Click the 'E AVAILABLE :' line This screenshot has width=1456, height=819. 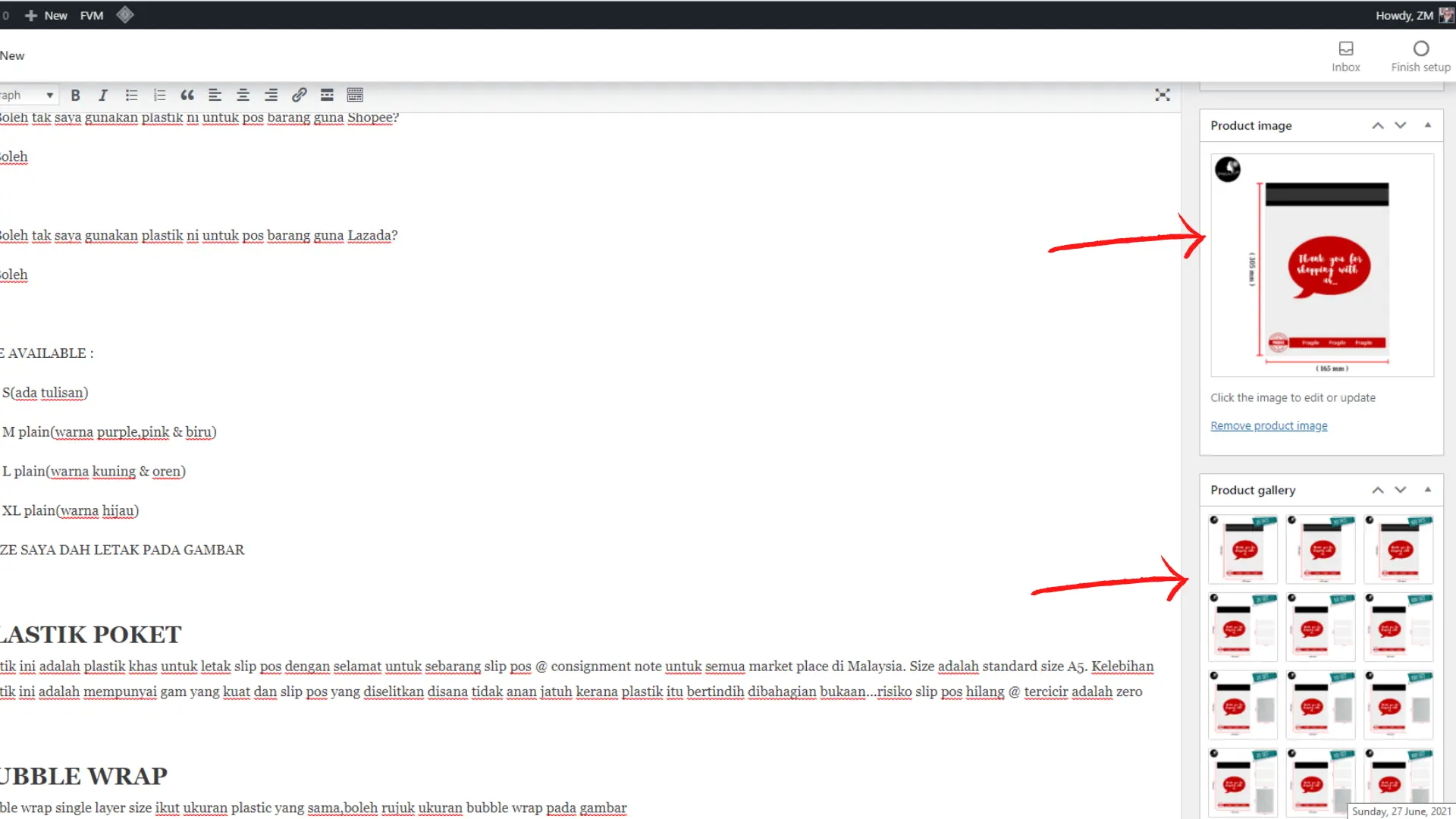click(x=47, y=353)
